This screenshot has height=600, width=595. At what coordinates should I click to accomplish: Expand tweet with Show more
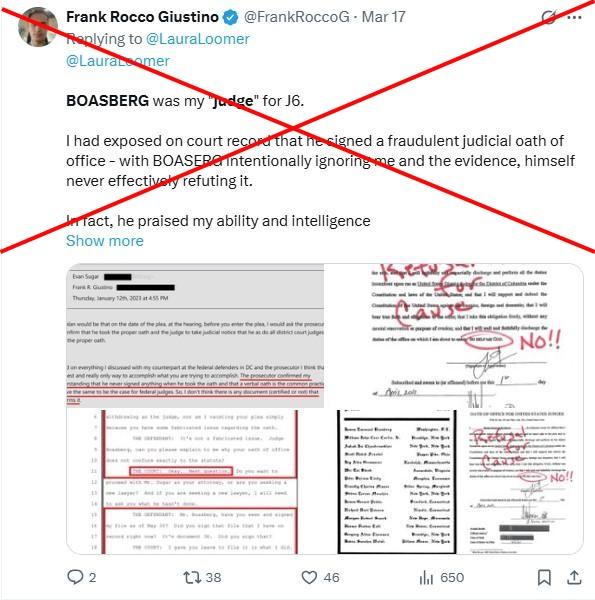[105, 241]
